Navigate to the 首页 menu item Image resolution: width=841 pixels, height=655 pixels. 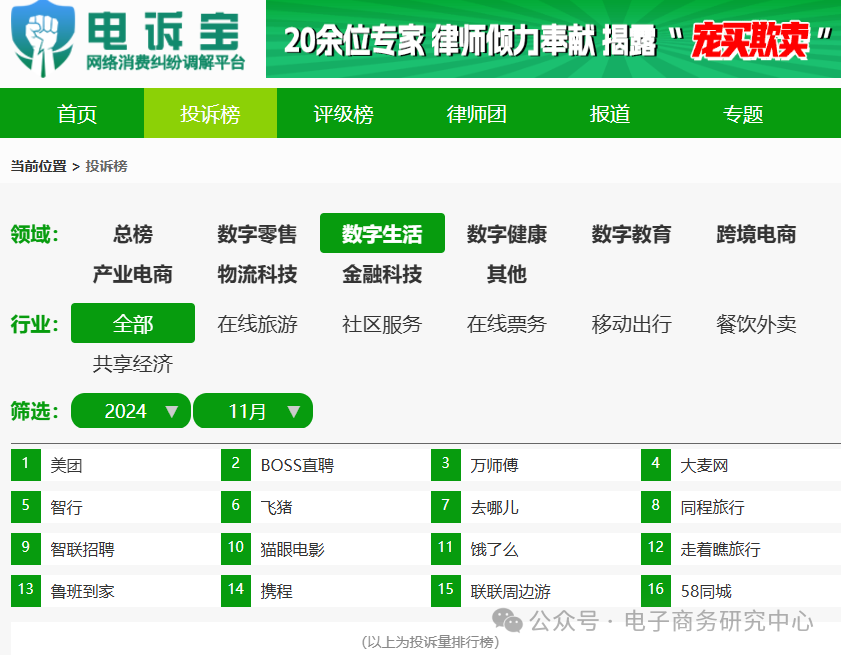75,114
